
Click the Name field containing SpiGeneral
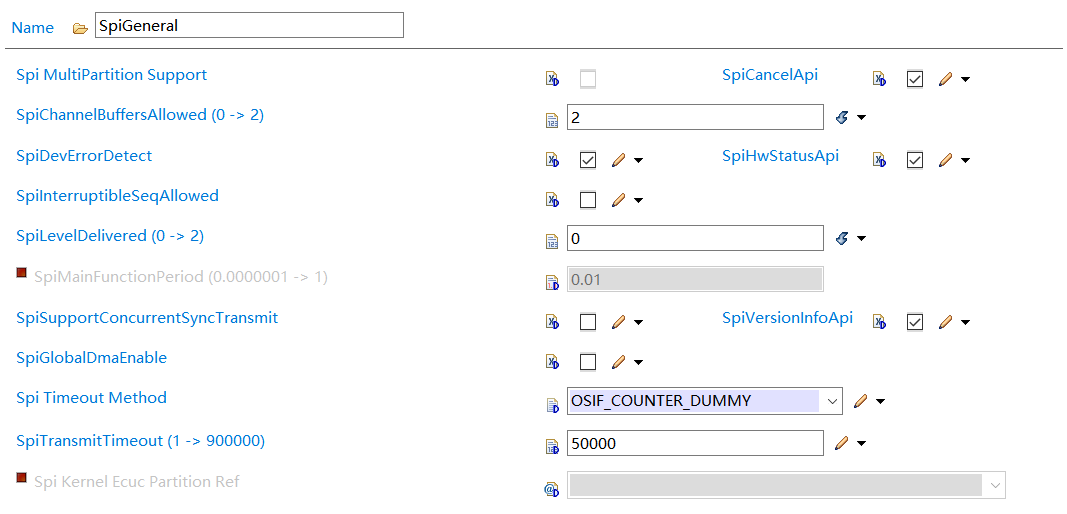coord(249,26)
